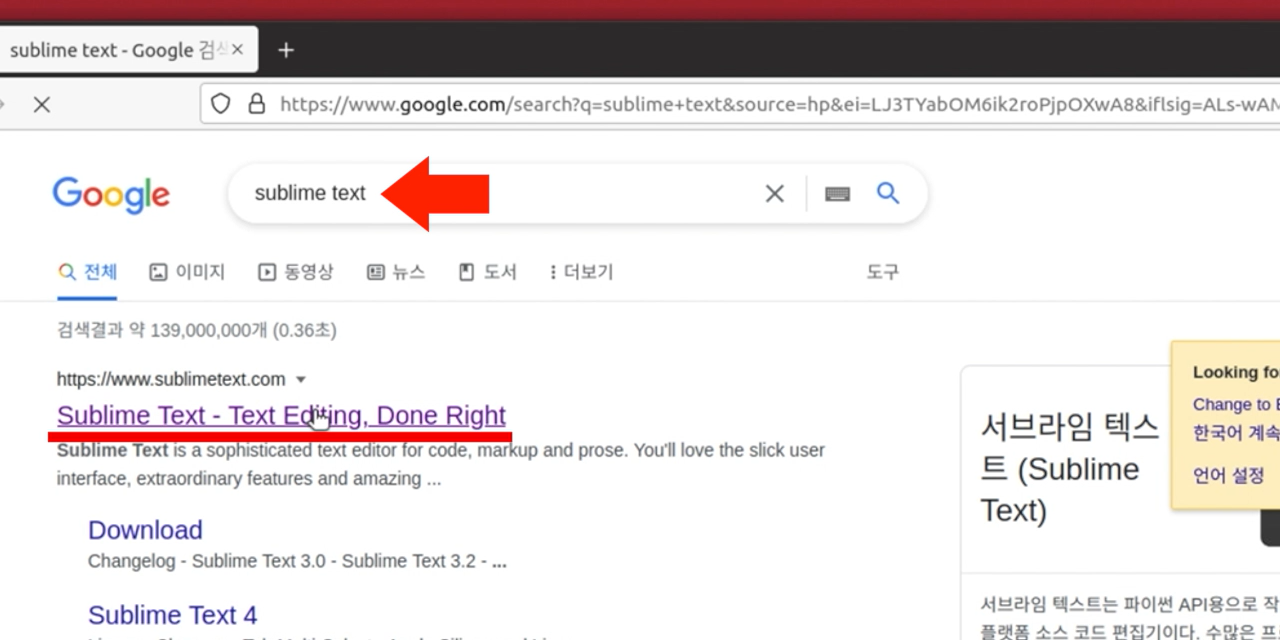The height and width of the screenshot is (640, 1280).
Task: Open a new browser tab
Action: (286, 50)
